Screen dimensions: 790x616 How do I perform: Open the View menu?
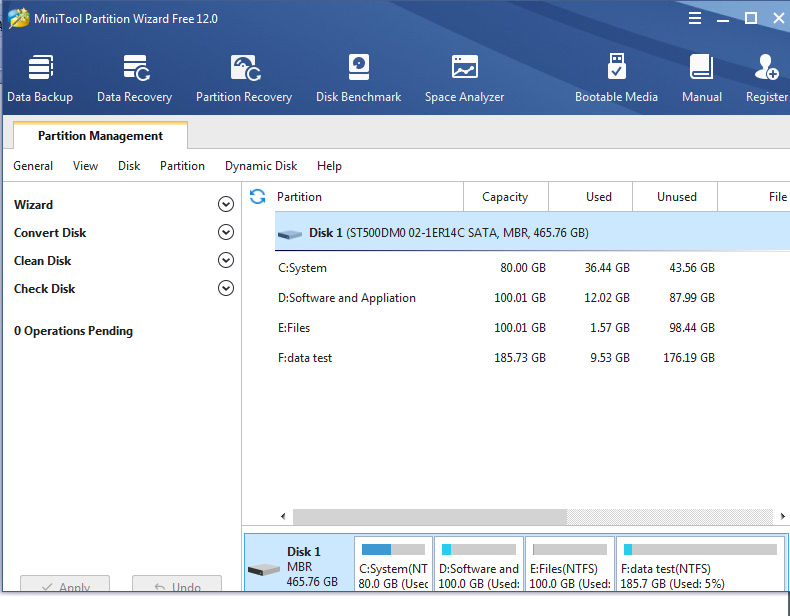tap(85, 166)
